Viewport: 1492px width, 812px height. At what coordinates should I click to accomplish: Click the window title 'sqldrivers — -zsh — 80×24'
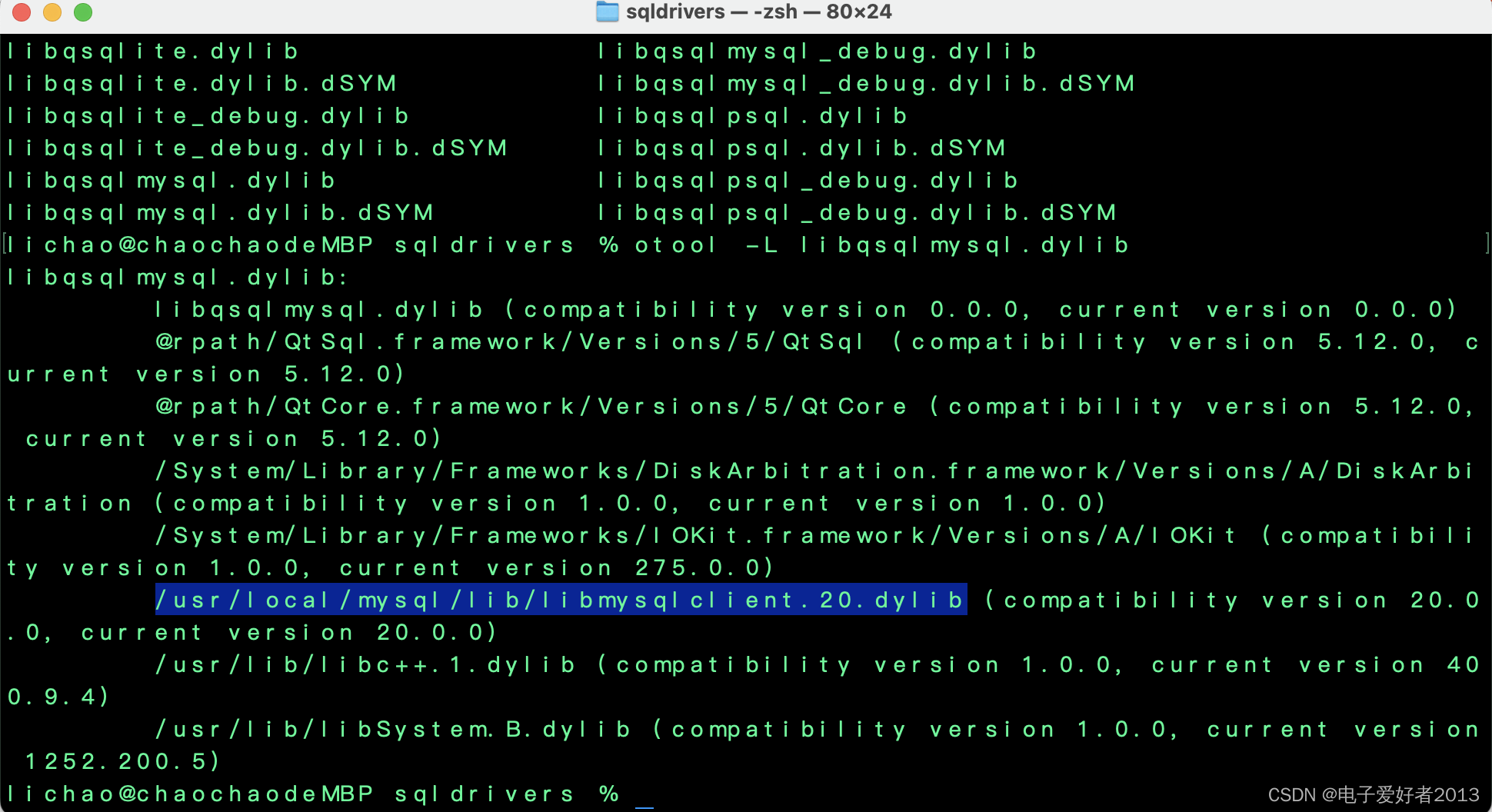(758, 12)
